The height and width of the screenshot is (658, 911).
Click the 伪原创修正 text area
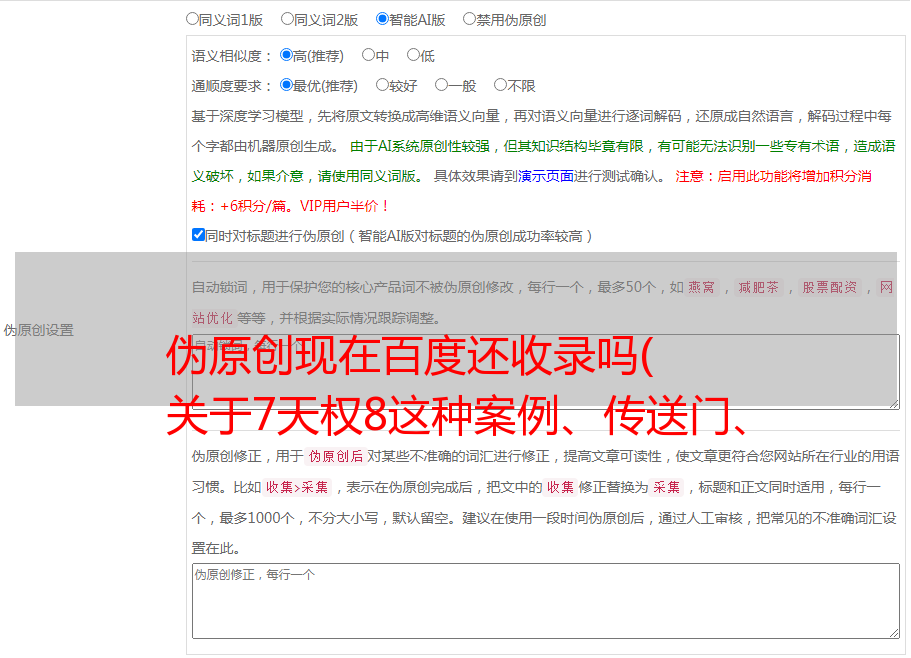pos(546,601)
